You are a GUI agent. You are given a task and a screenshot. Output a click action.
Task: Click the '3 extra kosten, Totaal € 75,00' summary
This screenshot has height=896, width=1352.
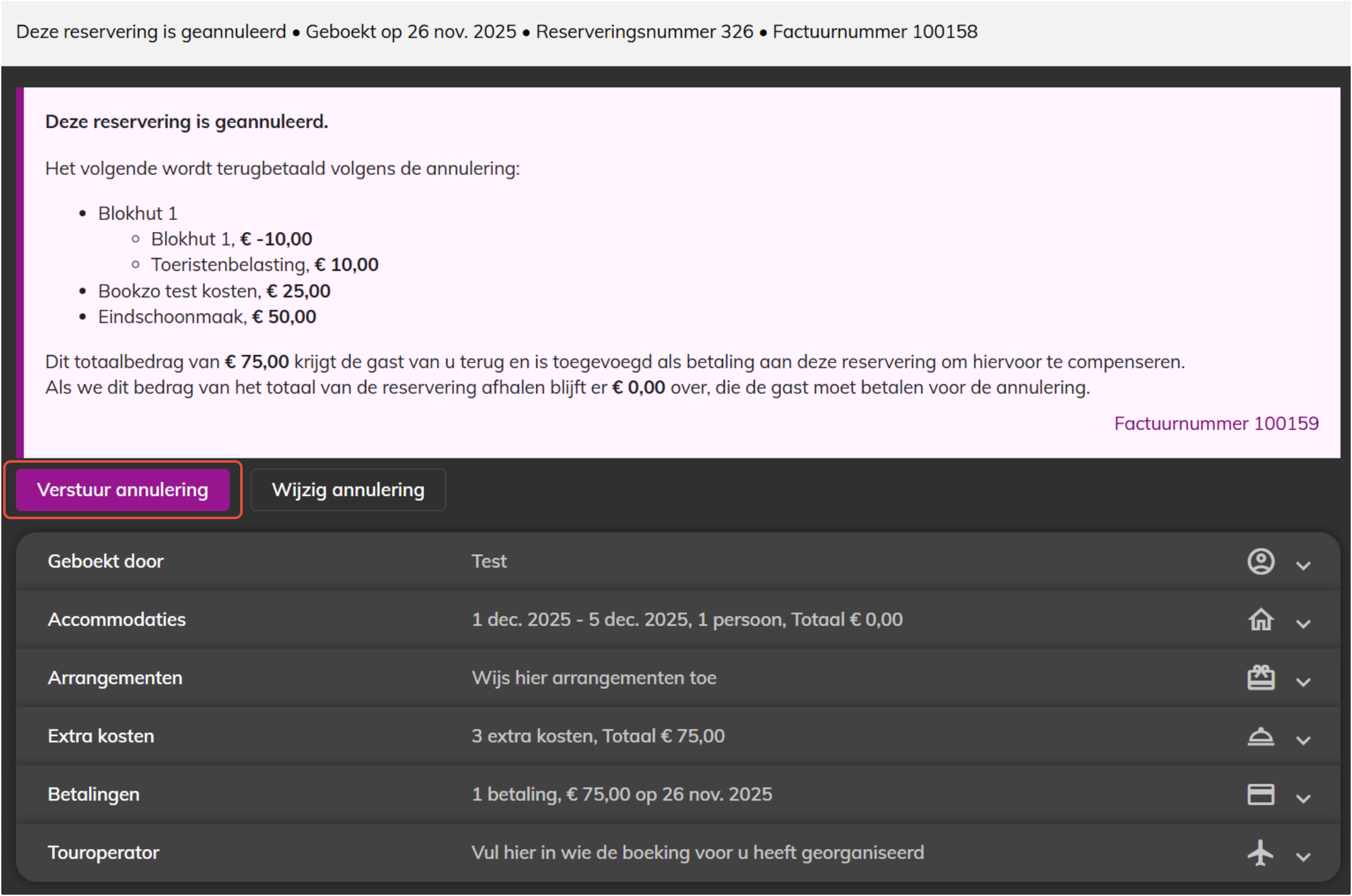tap(598, 736)
